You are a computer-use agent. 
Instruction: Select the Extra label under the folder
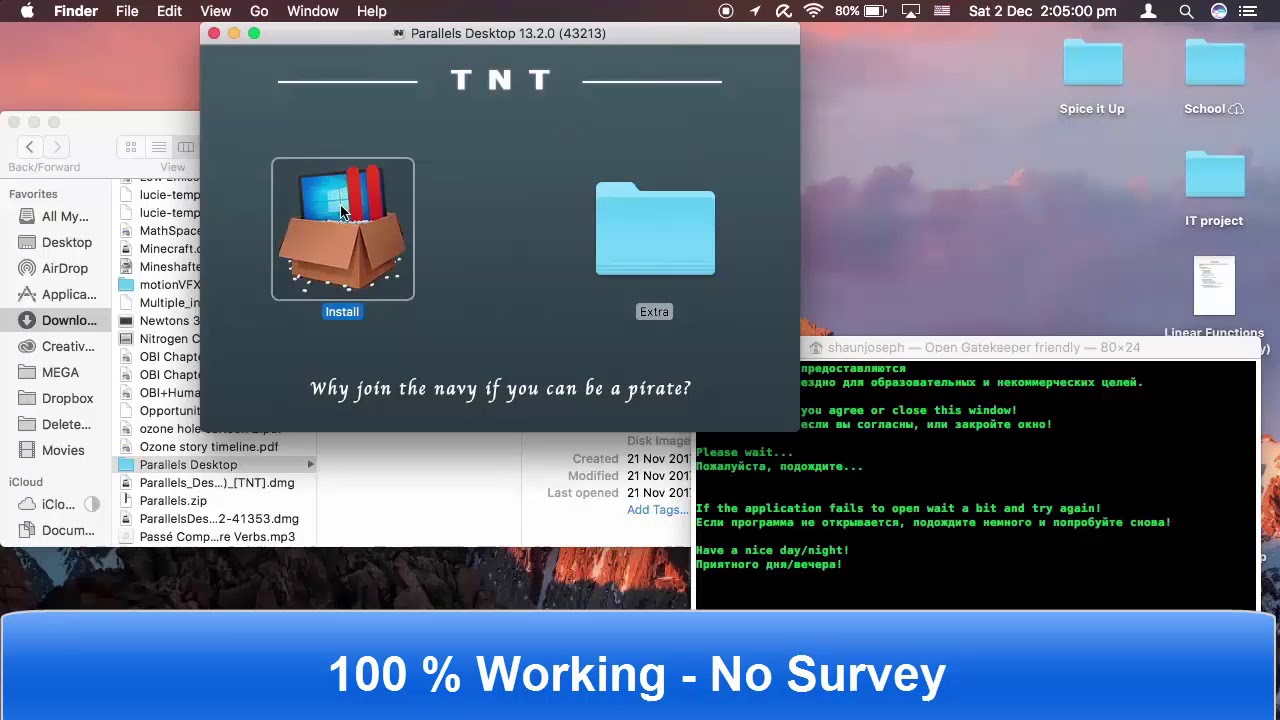(x=654, y=312)
